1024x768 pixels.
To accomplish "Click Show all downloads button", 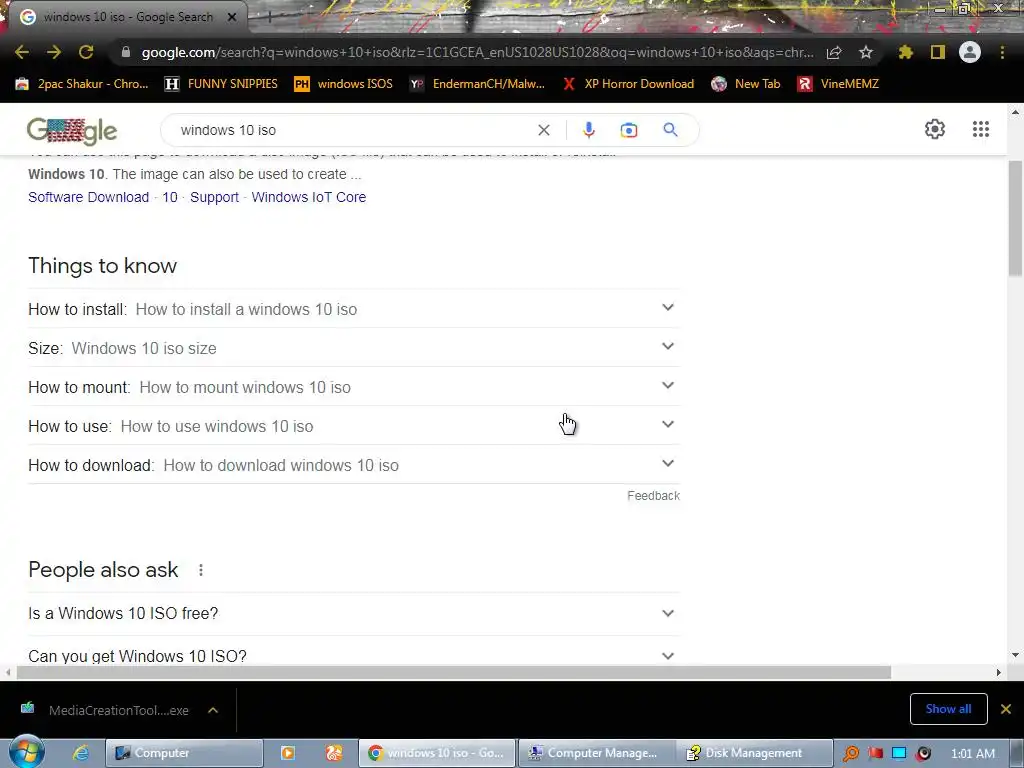I will [948, 709].
